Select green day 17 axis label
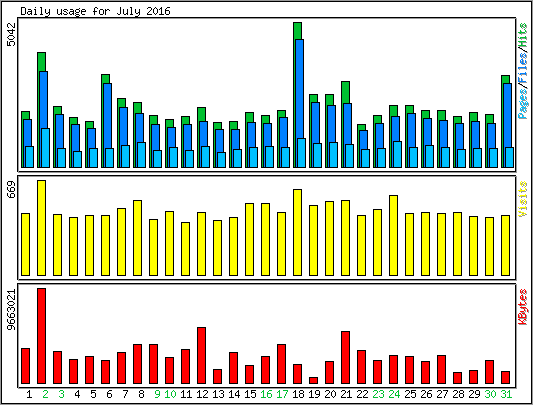This screenshot has width=533, height=405. coord(282,394)
